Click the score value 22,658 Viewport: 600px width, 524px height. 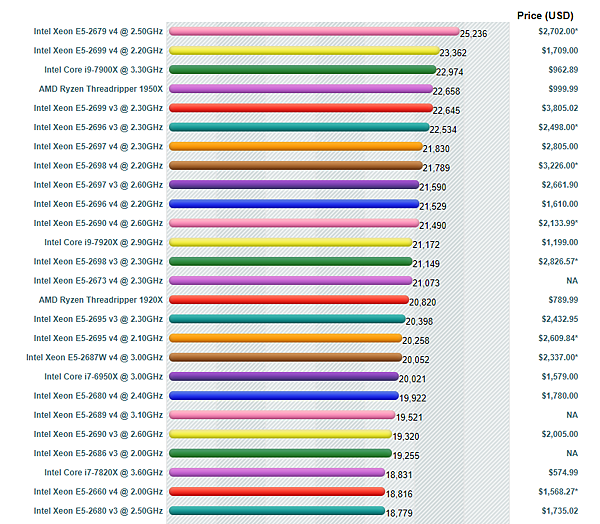(x=446, y=91)
